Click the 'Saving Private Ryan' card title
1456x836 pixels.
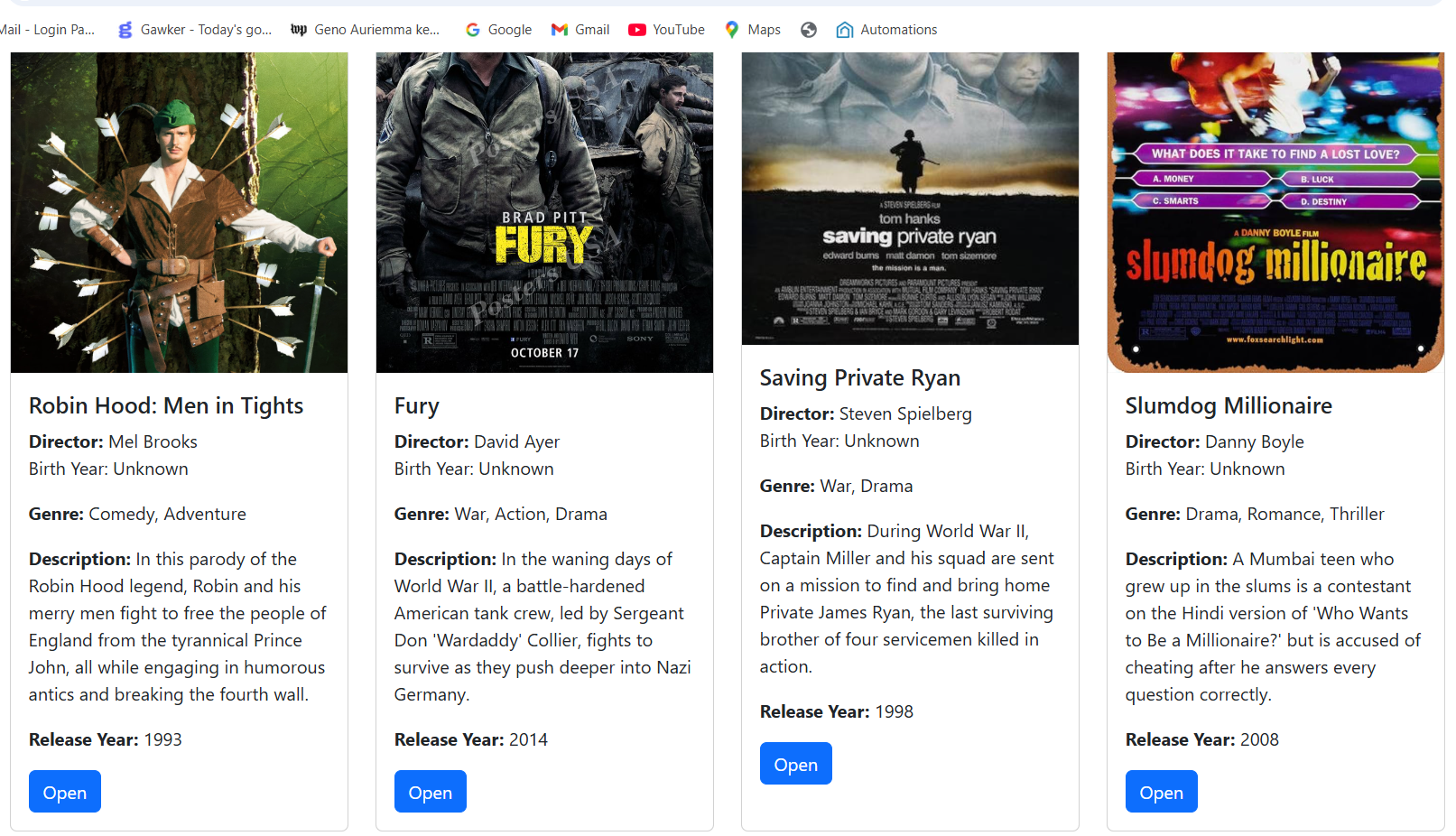point(860,378)
